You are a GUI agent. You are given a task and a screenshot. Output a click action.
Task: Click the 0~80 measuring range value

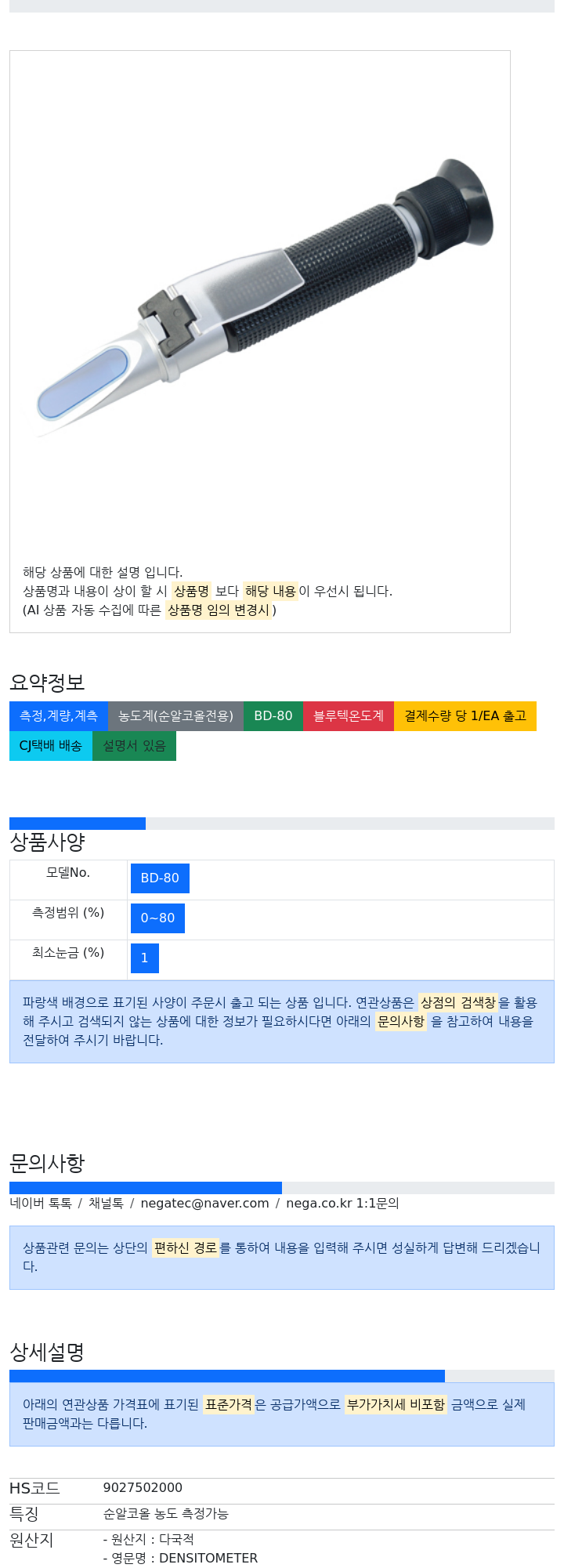point(157,918)
